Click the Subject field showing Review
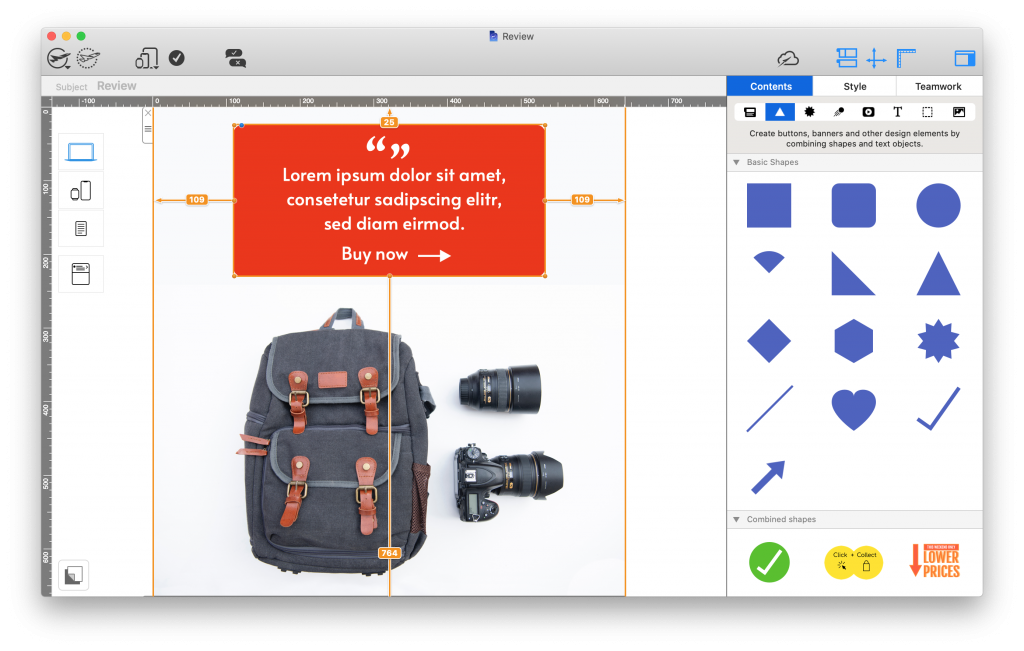 click(x=117, y=87)
